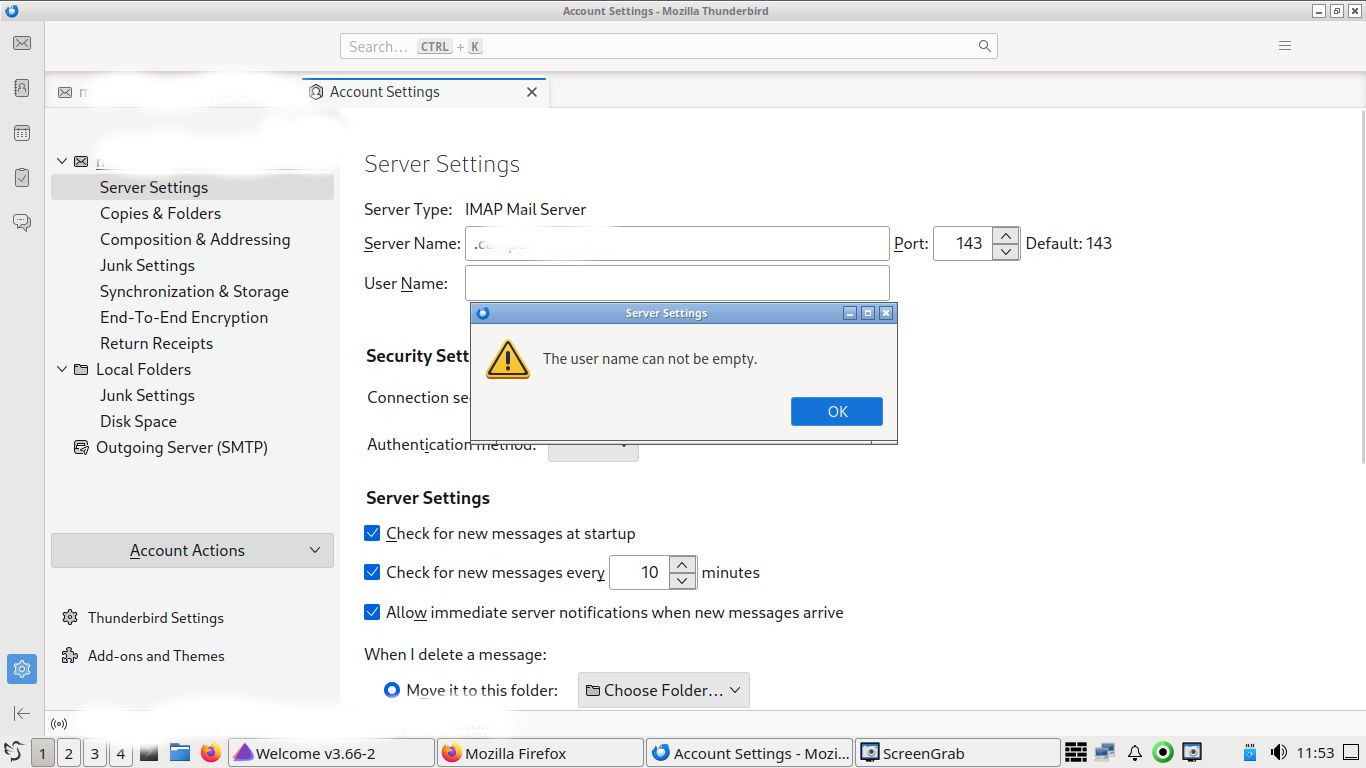
Task: Collapse the spaces toolbar arrow icon
Action: click(x=22, y=713)
